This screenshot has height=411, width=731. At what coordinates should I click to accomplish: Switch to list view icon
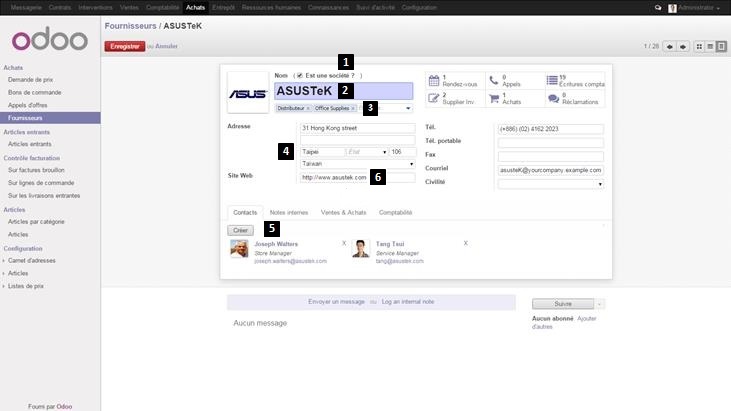click(710, 47)
